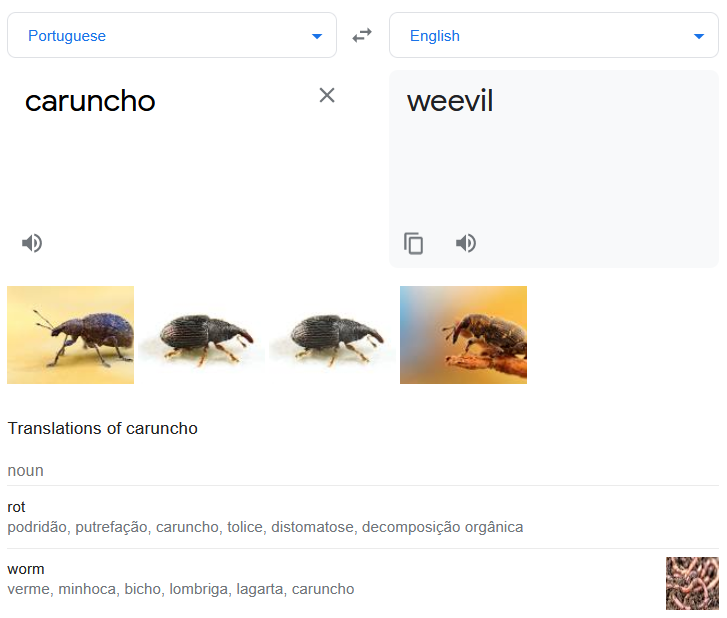This screenshot has height=618, width=727.
Task: Open the worm thumbnail image
Action: [692, 583]
